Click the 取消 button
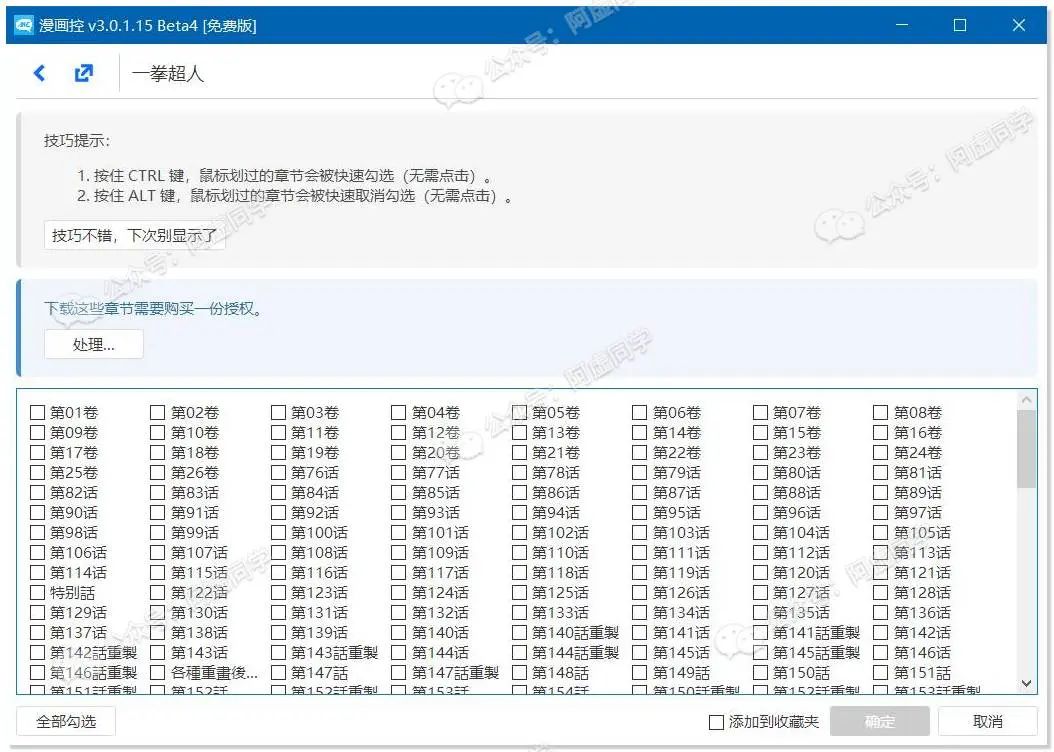1054x752 pixels. pyautogui.click(x=987, y=722)
